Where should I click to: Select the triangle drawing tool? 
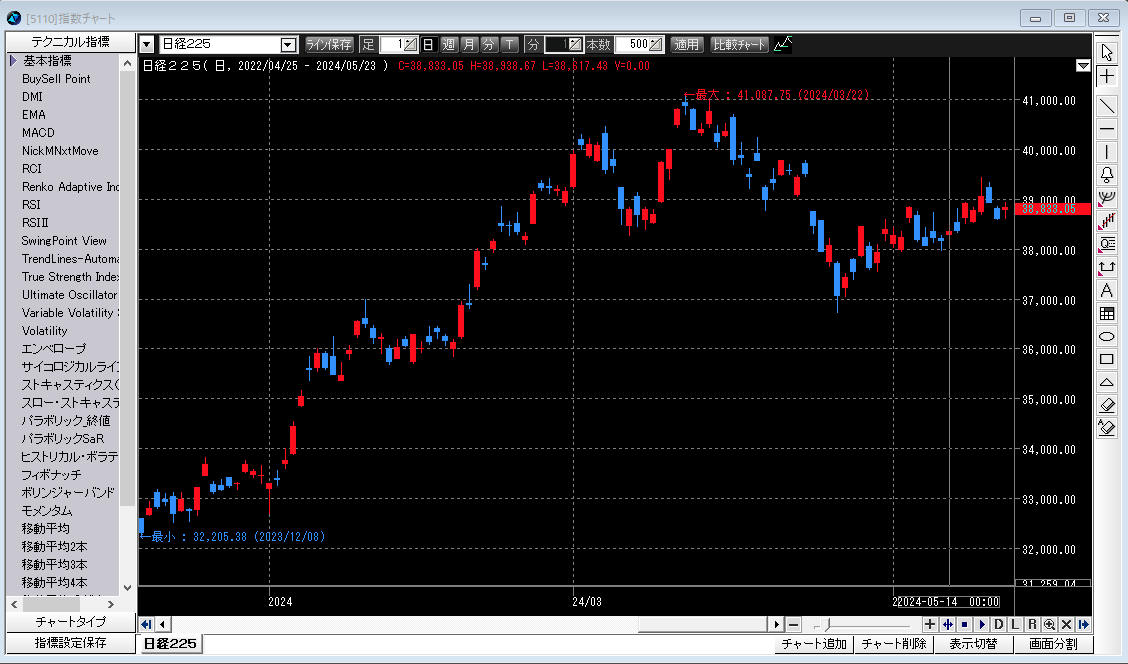(1107, 383)
